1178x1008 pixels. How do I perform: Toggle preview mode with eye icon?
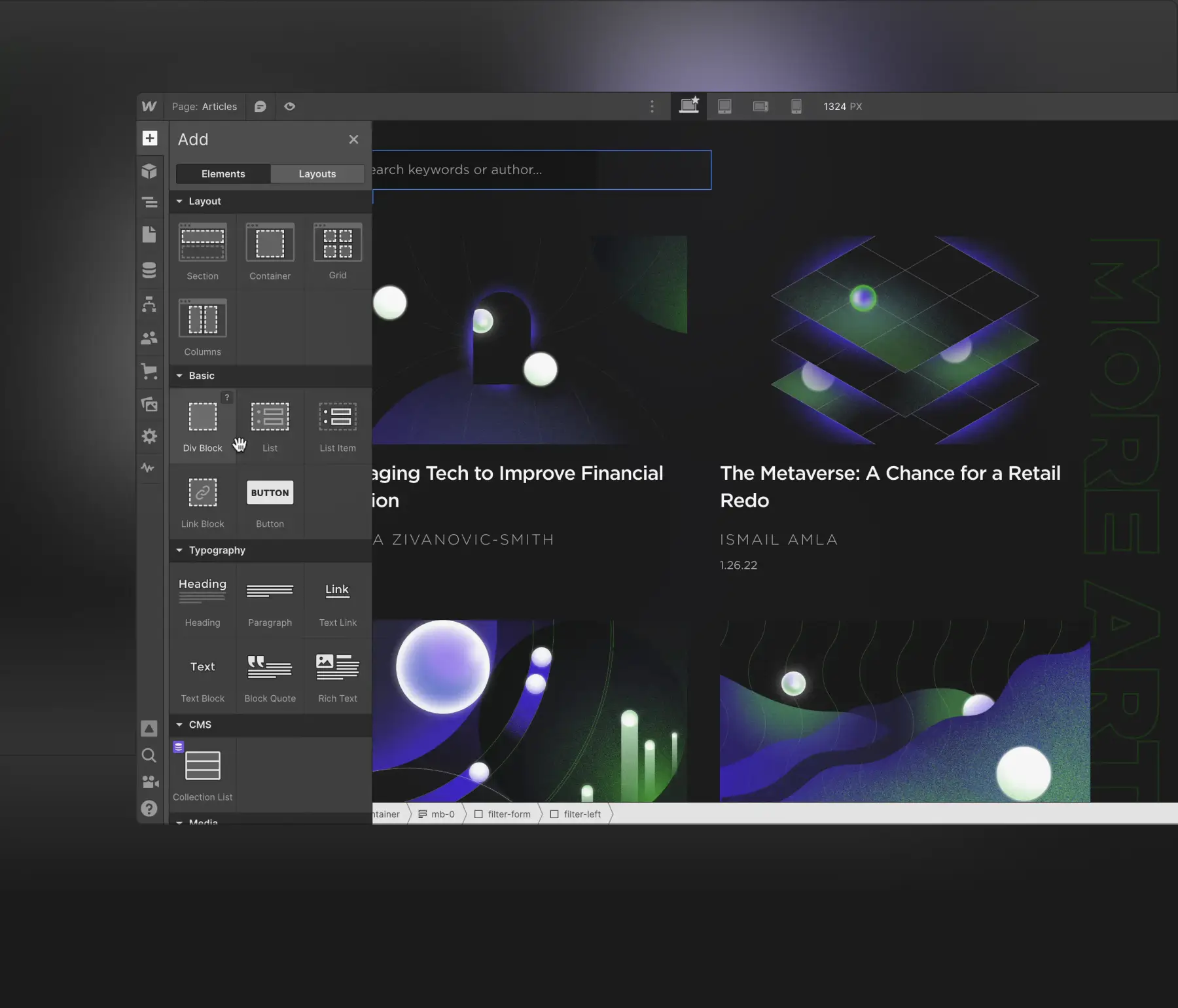pos(290,106)
